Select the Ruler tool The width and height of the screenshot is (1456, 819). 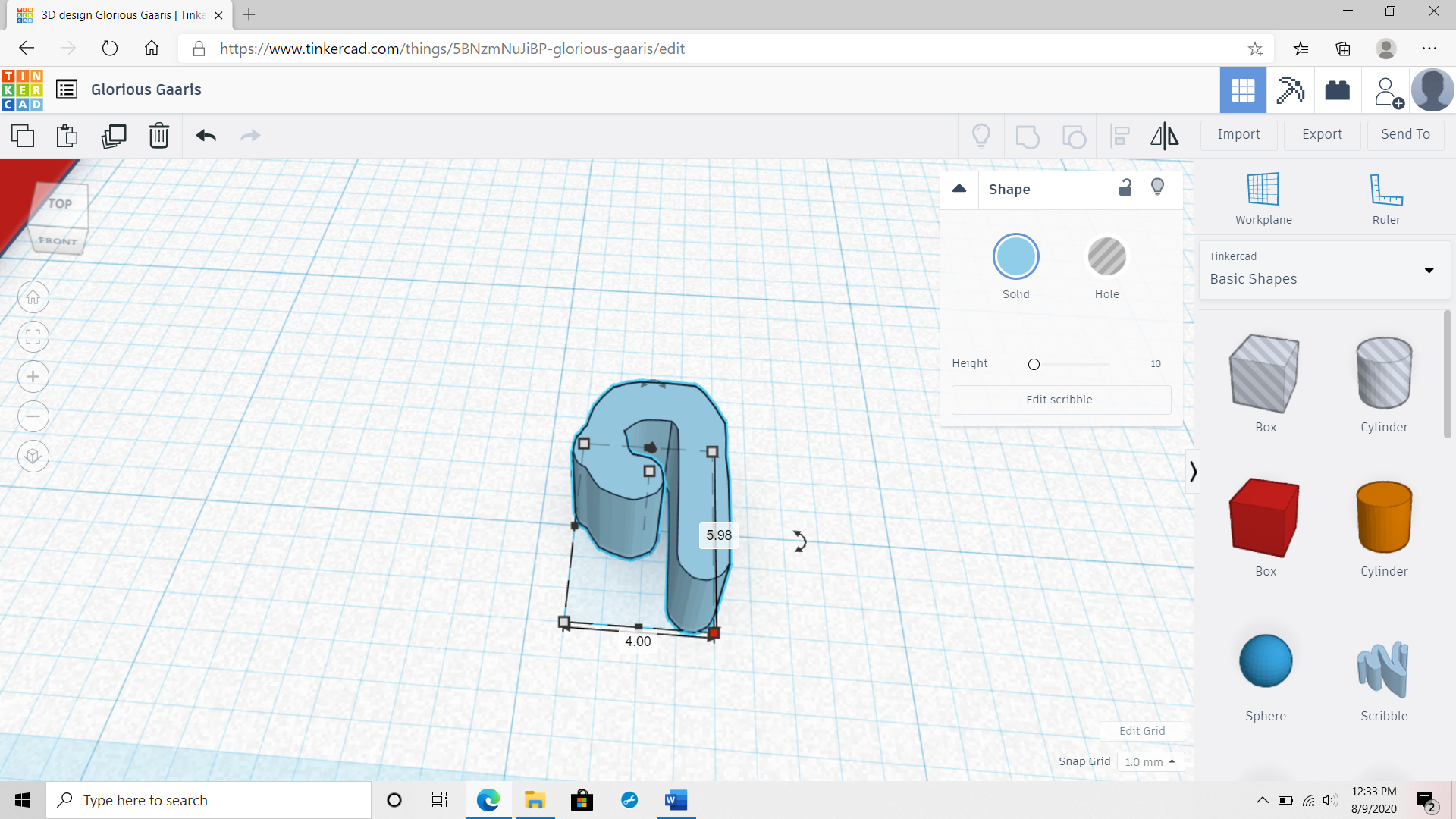coord(1386,199)
